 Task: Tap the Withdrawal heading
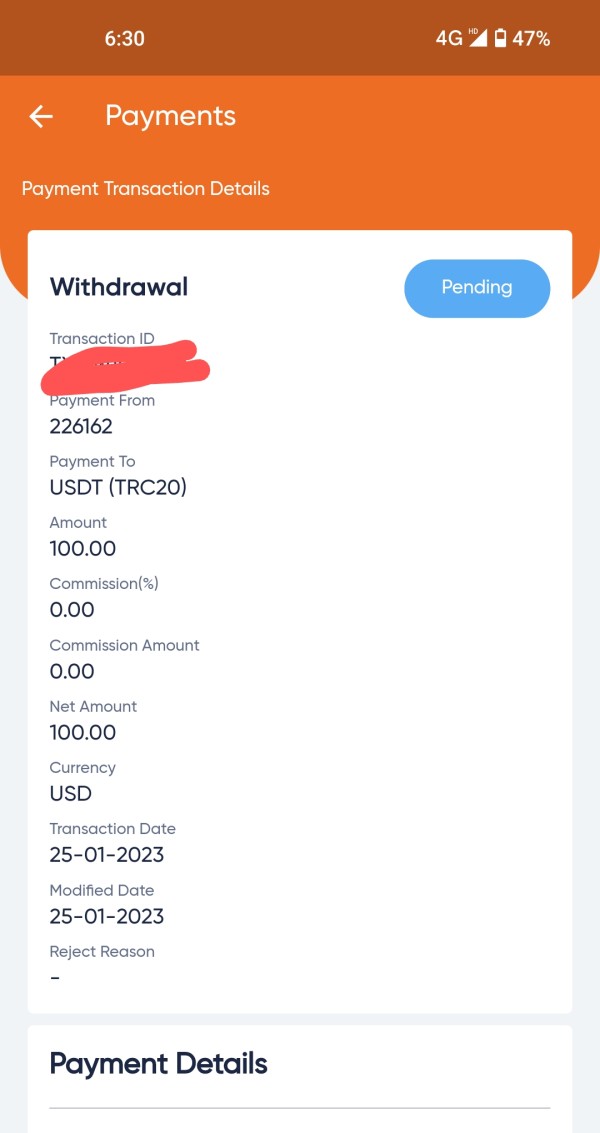tap(119, 288)
